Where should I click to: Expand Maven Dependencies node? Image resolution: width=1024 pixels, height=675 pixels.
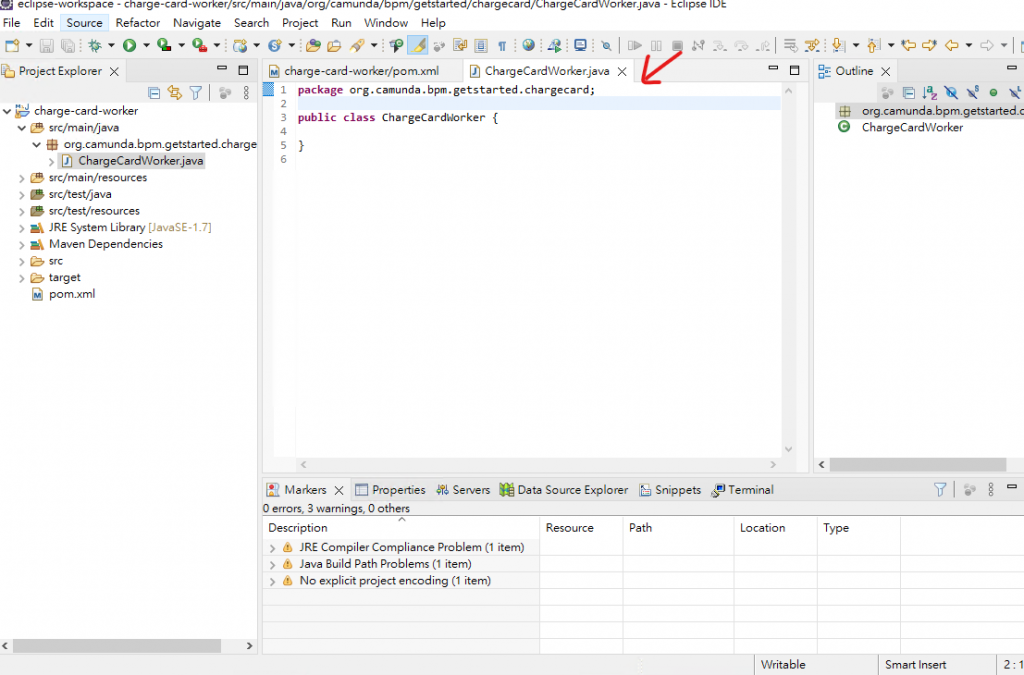[x=22, y=245]
